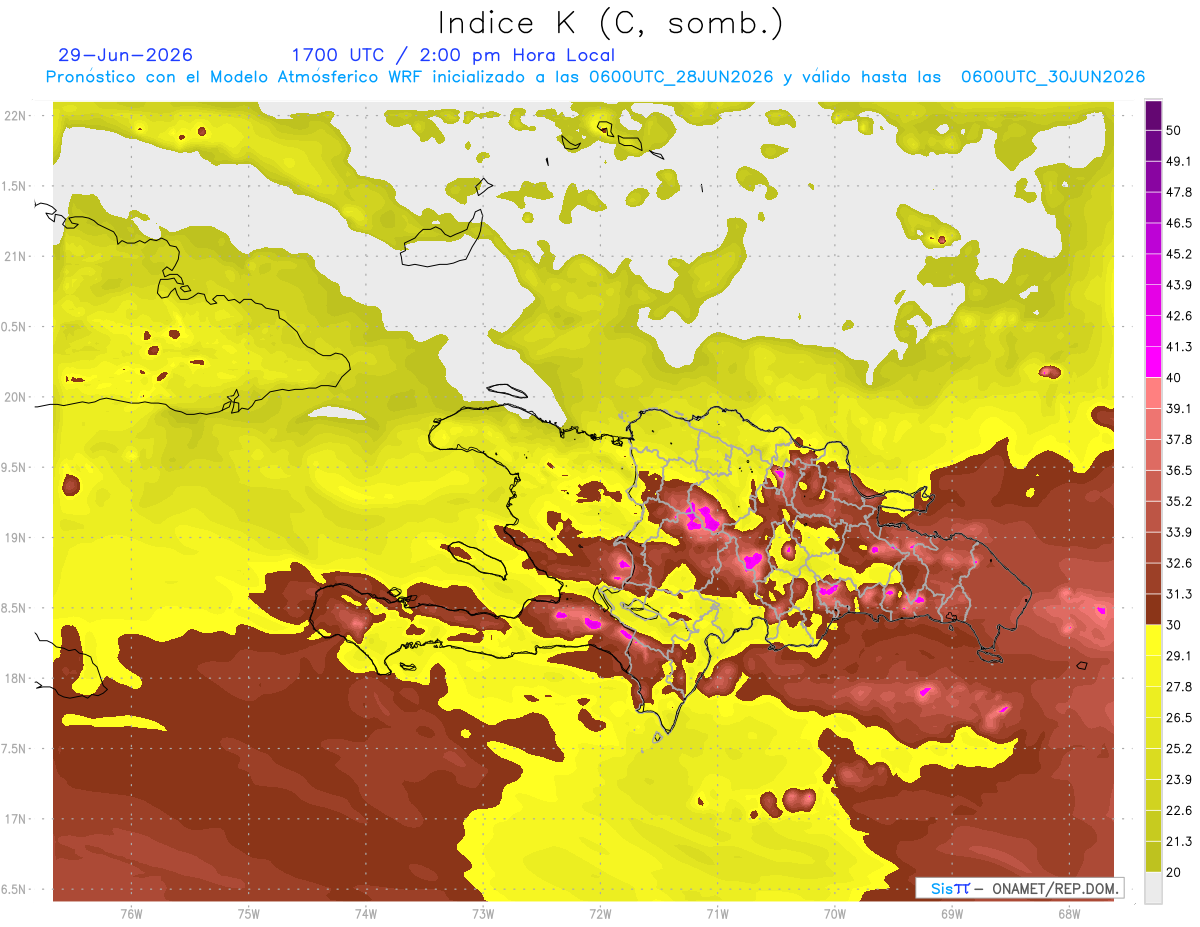Click the colorbar value label 29.1

click(1180, 656)
